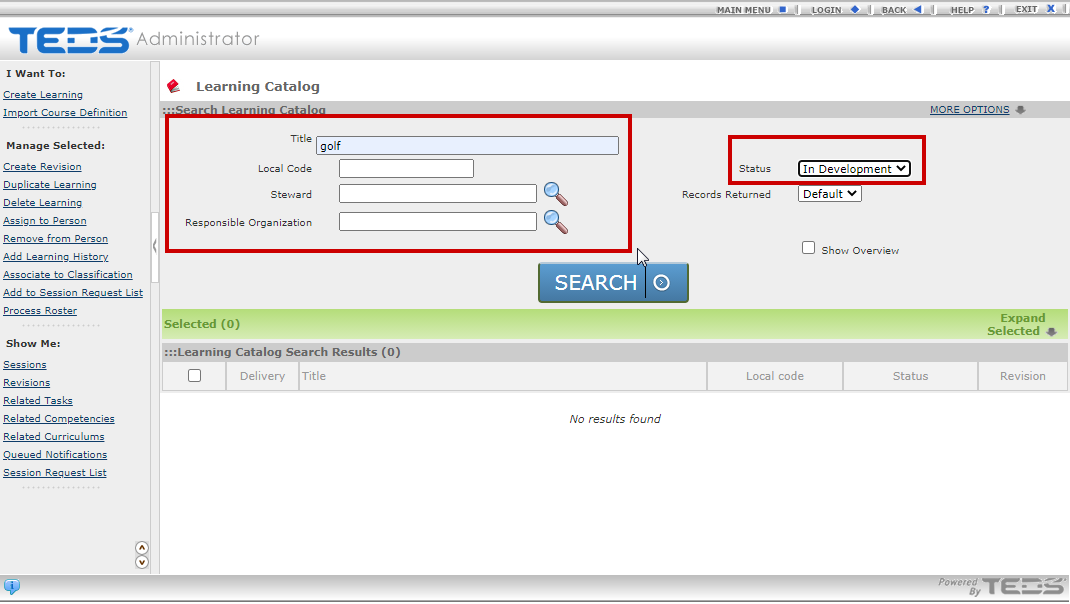Click the info icon in the bottom-left status bar

point(12,586)
